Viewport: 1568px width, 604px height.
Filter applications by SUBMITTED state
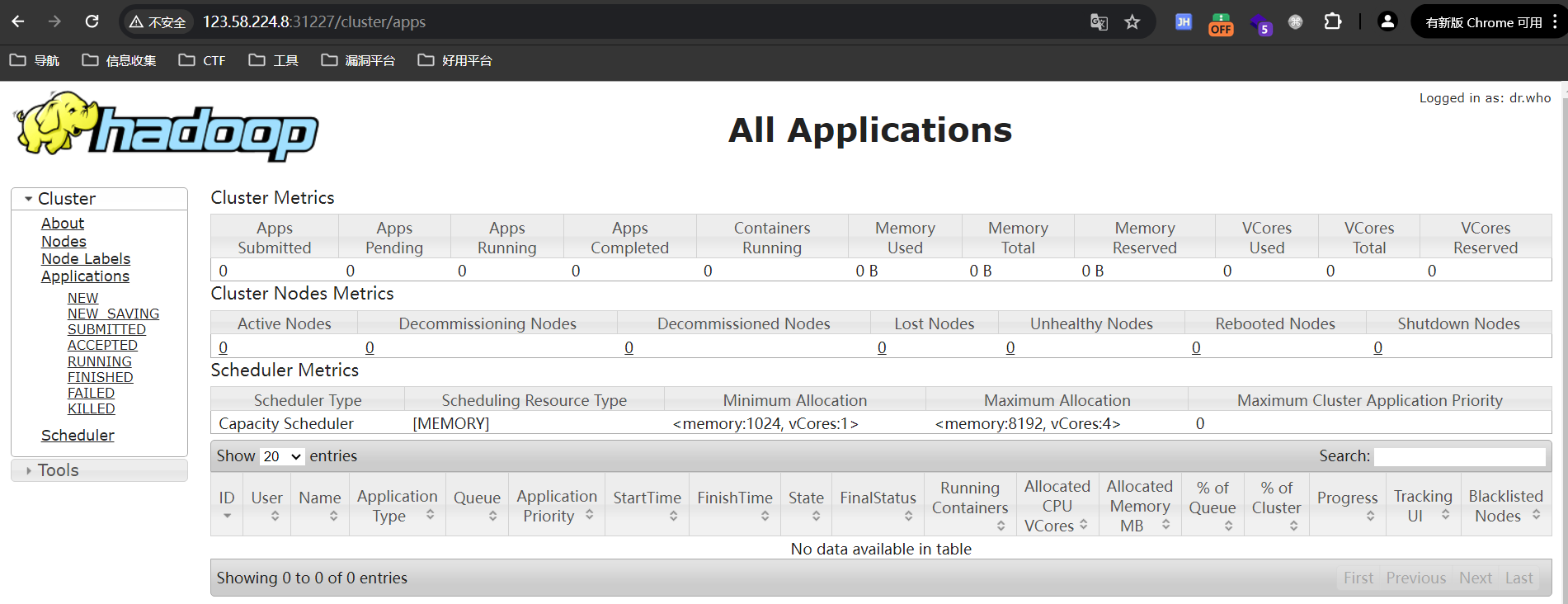click(x=106, y=329)
